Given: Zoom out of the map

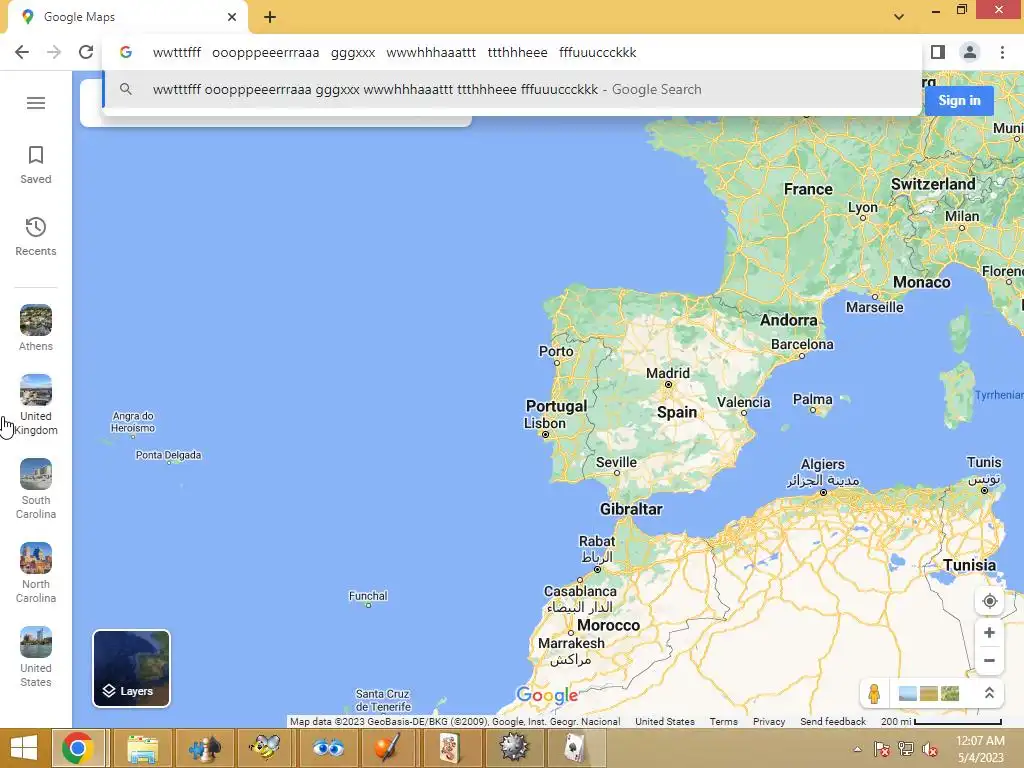Looking at the screenshot, I should [x=989, y=660].
